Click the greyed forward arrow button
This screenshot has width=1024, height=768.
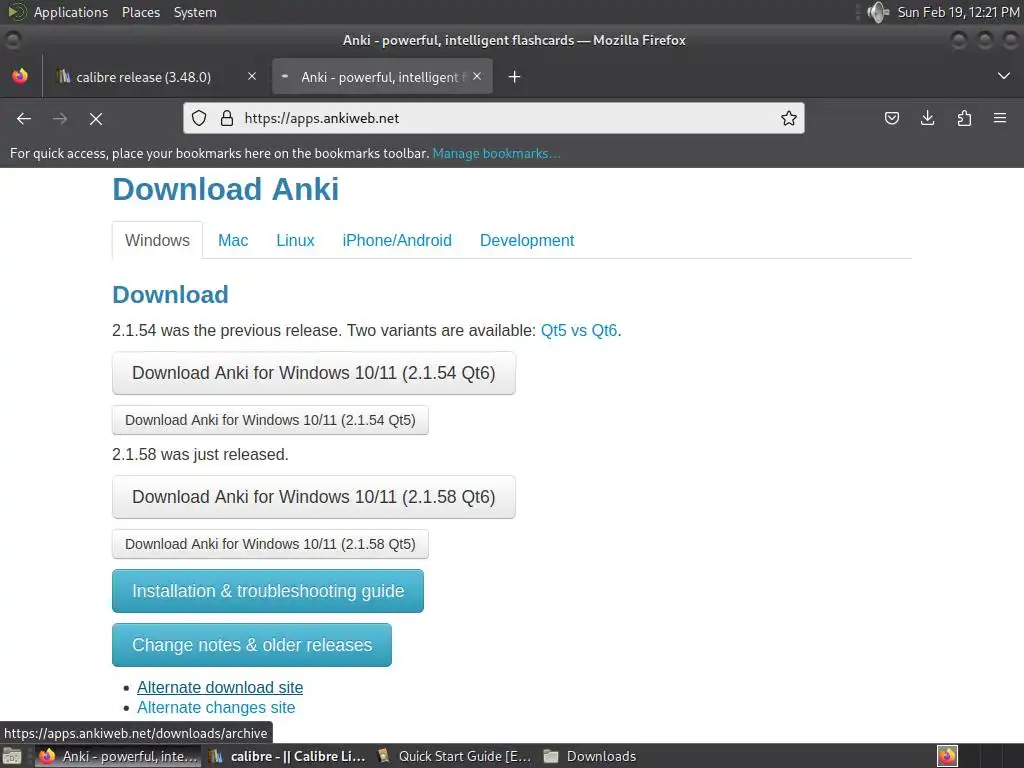click(60, 118)
